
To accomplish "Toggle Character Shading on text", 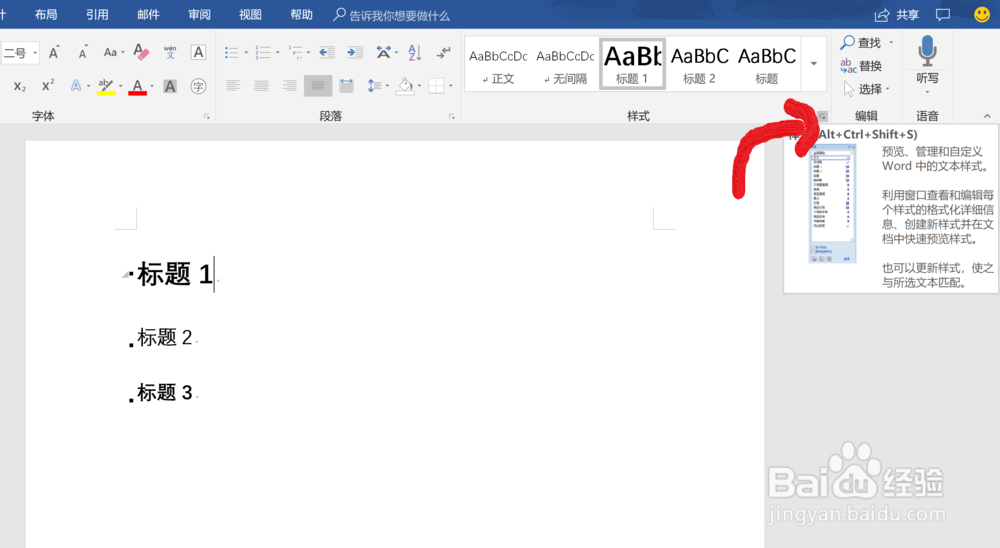I will [x=170, y=86].
